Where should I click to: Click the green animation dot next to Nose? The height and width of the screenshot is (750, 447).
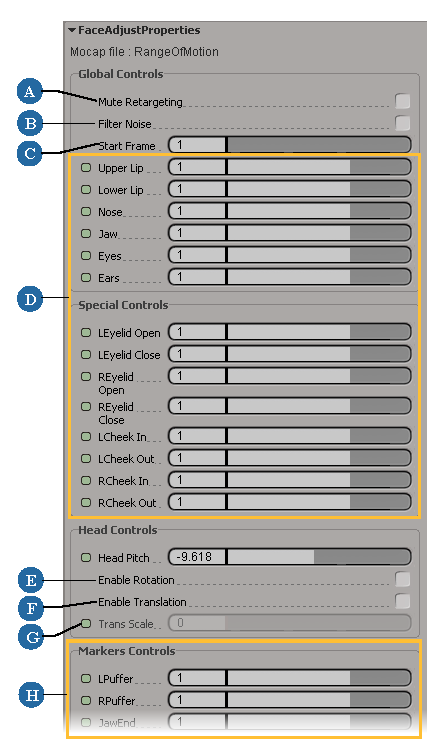[86, 211]
